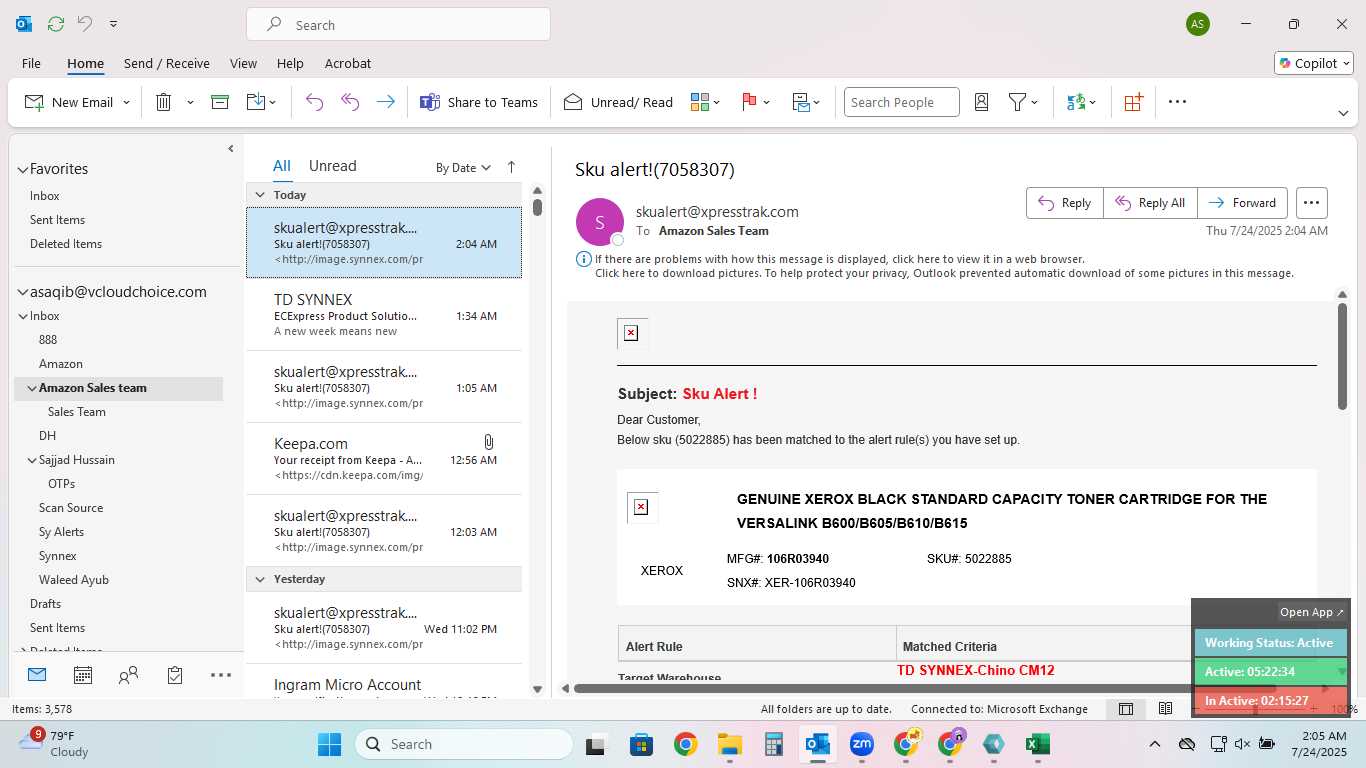Open the People icon in navigation bar
Viewport: 1366px width, 768px height.
[x=128, y=675]
